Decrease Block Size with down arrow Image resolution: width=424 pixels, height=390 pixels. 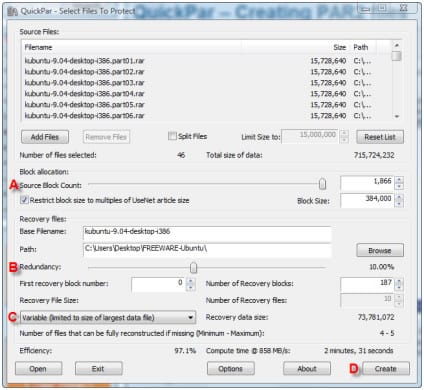tap(399, 204)
